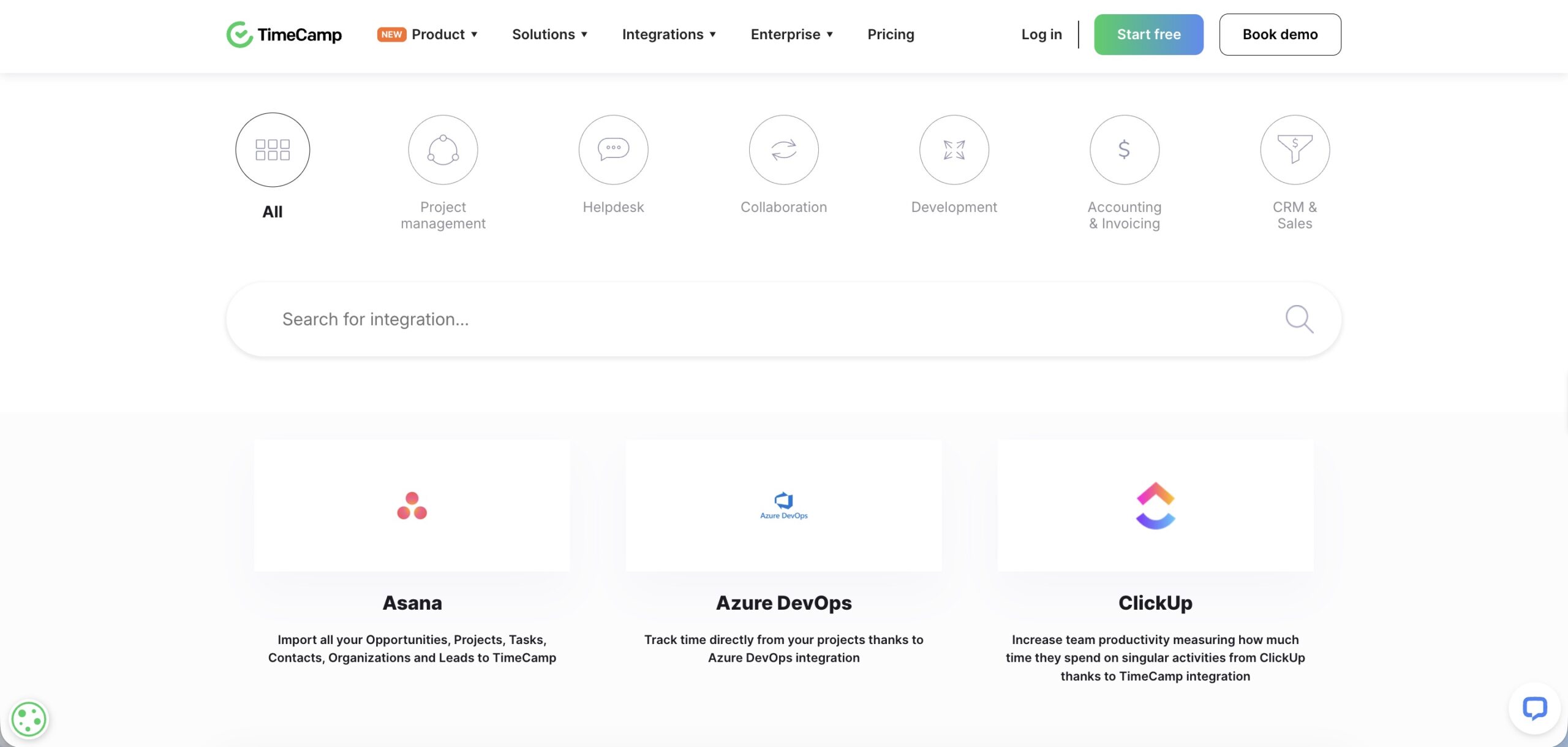Image resolution: width=1568 pixels, height=747 pixels.
Task: Click the Asana description text
Action: pos(412,648)
